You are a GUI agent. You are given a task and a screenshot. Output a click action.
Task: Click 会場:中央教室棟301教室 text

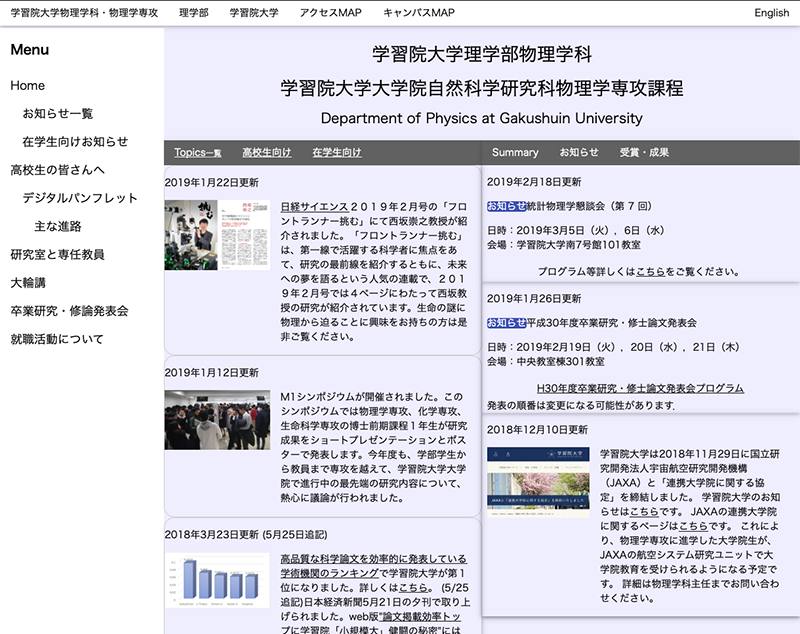coord(546,362)
